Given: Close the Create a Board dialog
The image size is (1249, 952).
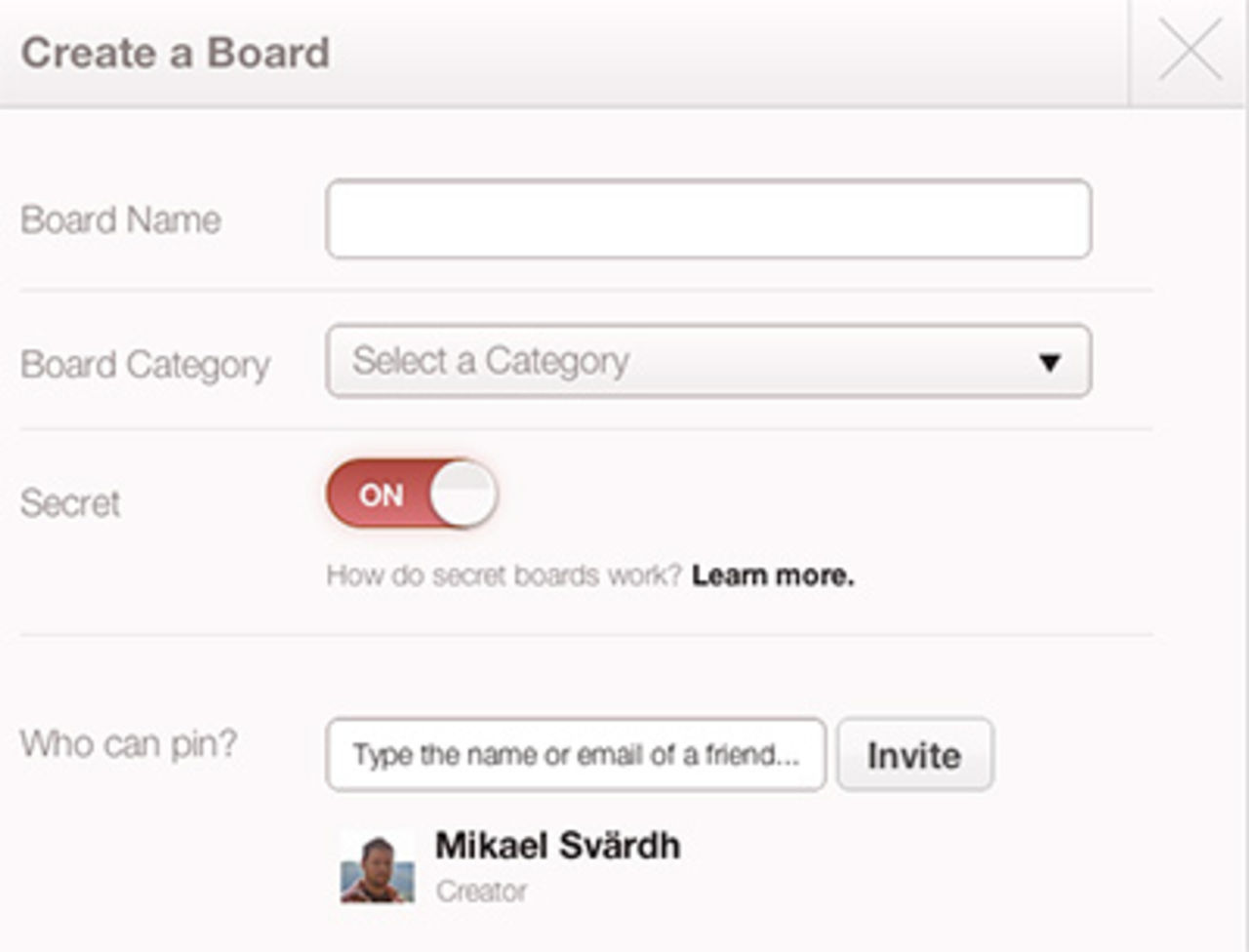Looking at the screenshot, I should (x=1189, y=51).
